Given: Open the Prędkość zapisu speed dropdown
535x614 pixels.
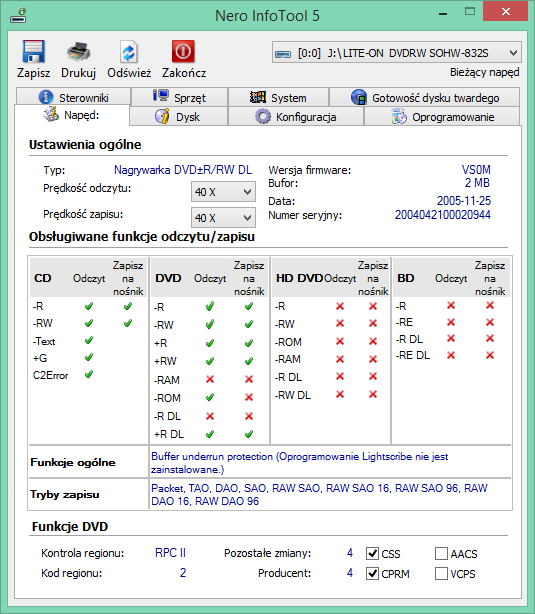Looking at the screenshot, I should (223, 218).
